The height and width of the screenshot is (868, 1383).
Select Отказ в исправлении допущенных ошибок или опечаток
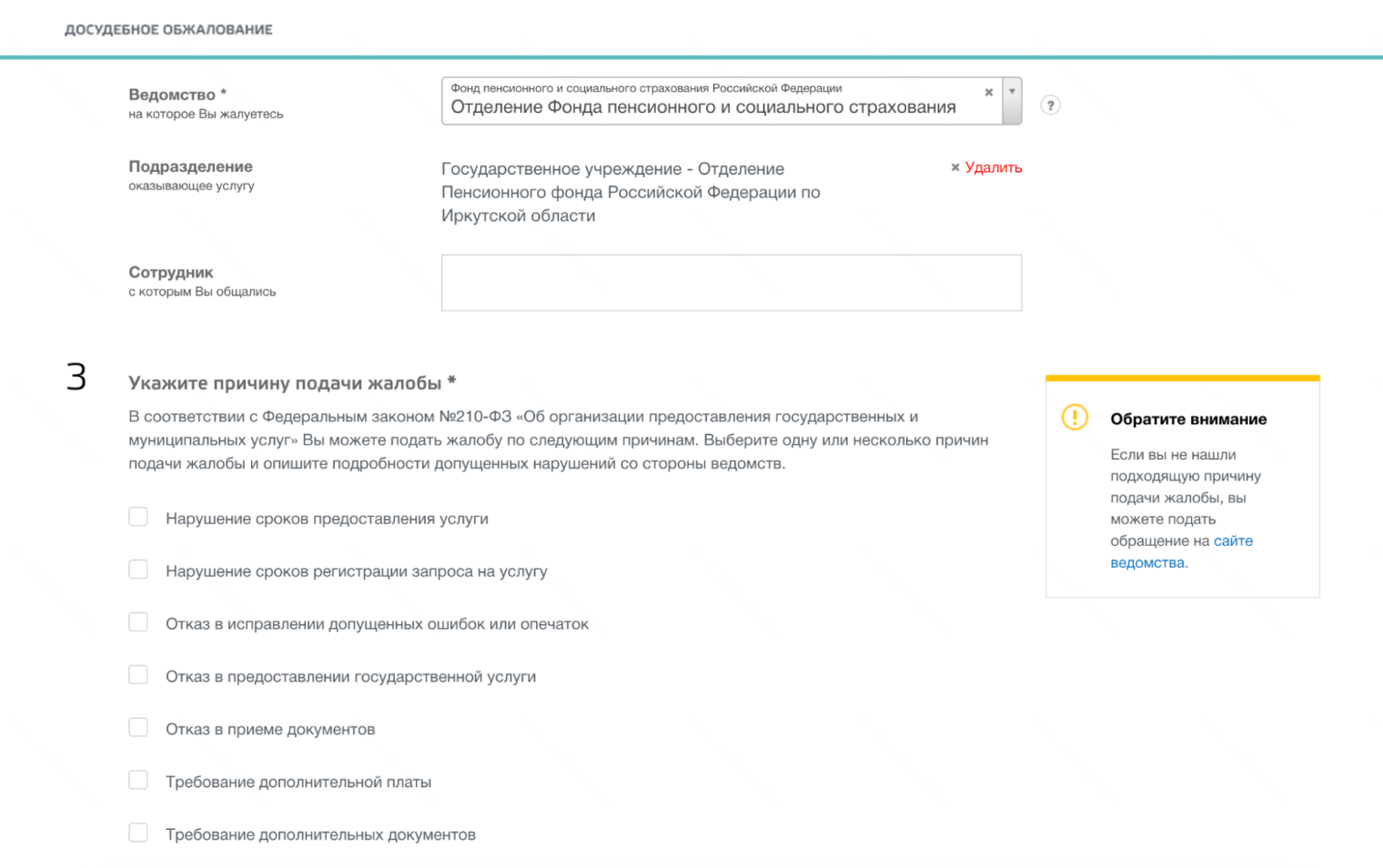tap(137, 621)
